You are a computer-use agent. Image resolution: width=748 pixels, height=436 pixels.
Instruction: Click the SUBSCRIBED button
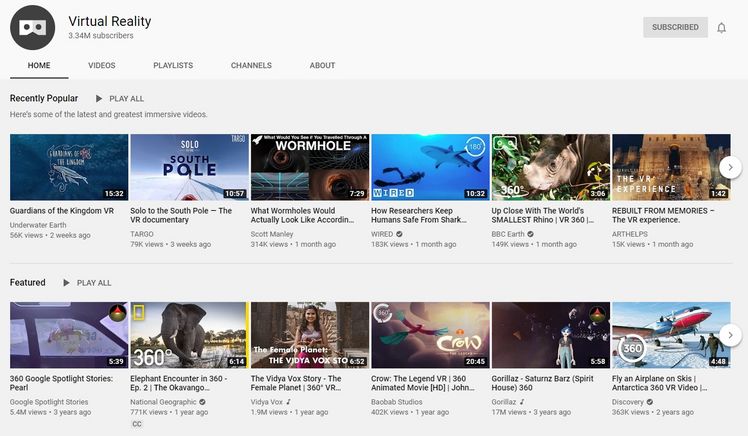(x=675, y=27)
